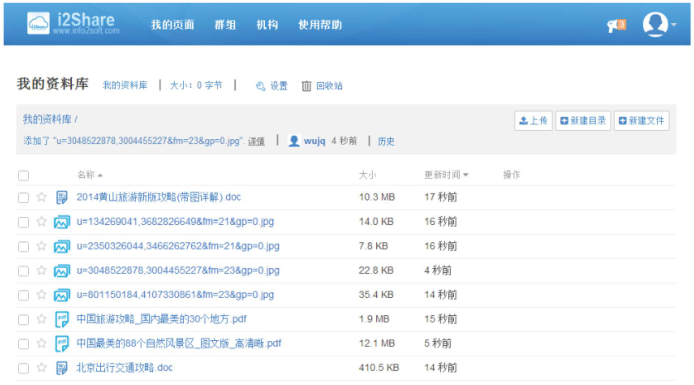694x385 pixels.
Task: Click the trash can icon
Action: (x=306, y=86)
